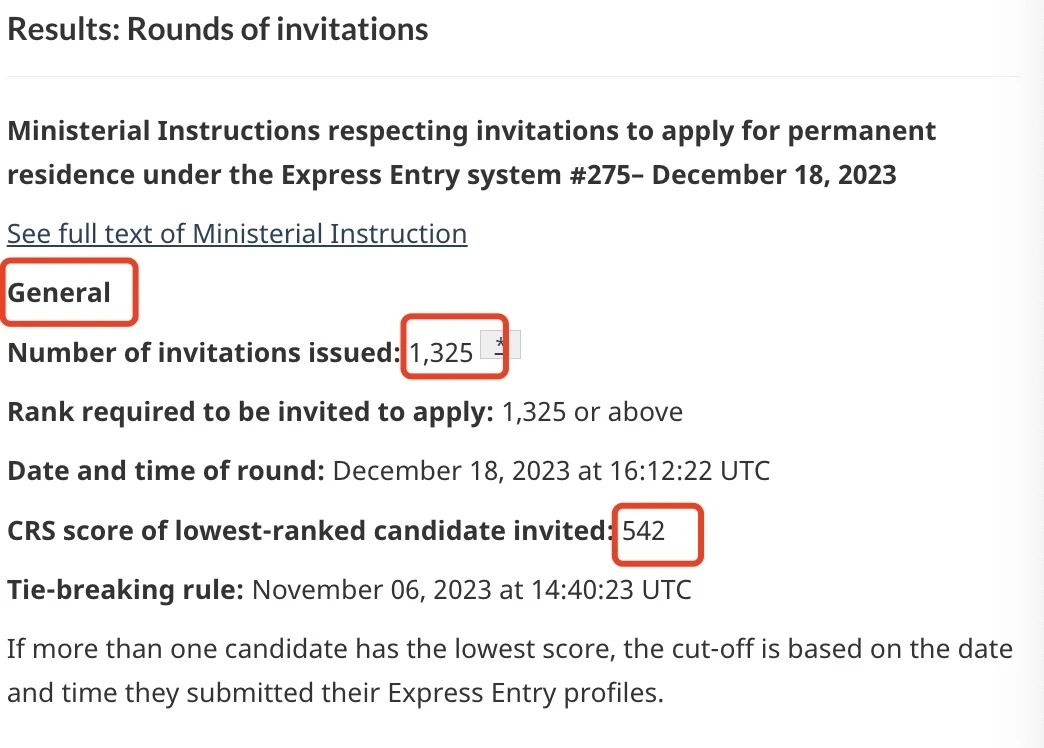Click the words Express Entry profiles in the paragraph
The height and width of the screenshot is (748, 1044).
coord(525,693)
